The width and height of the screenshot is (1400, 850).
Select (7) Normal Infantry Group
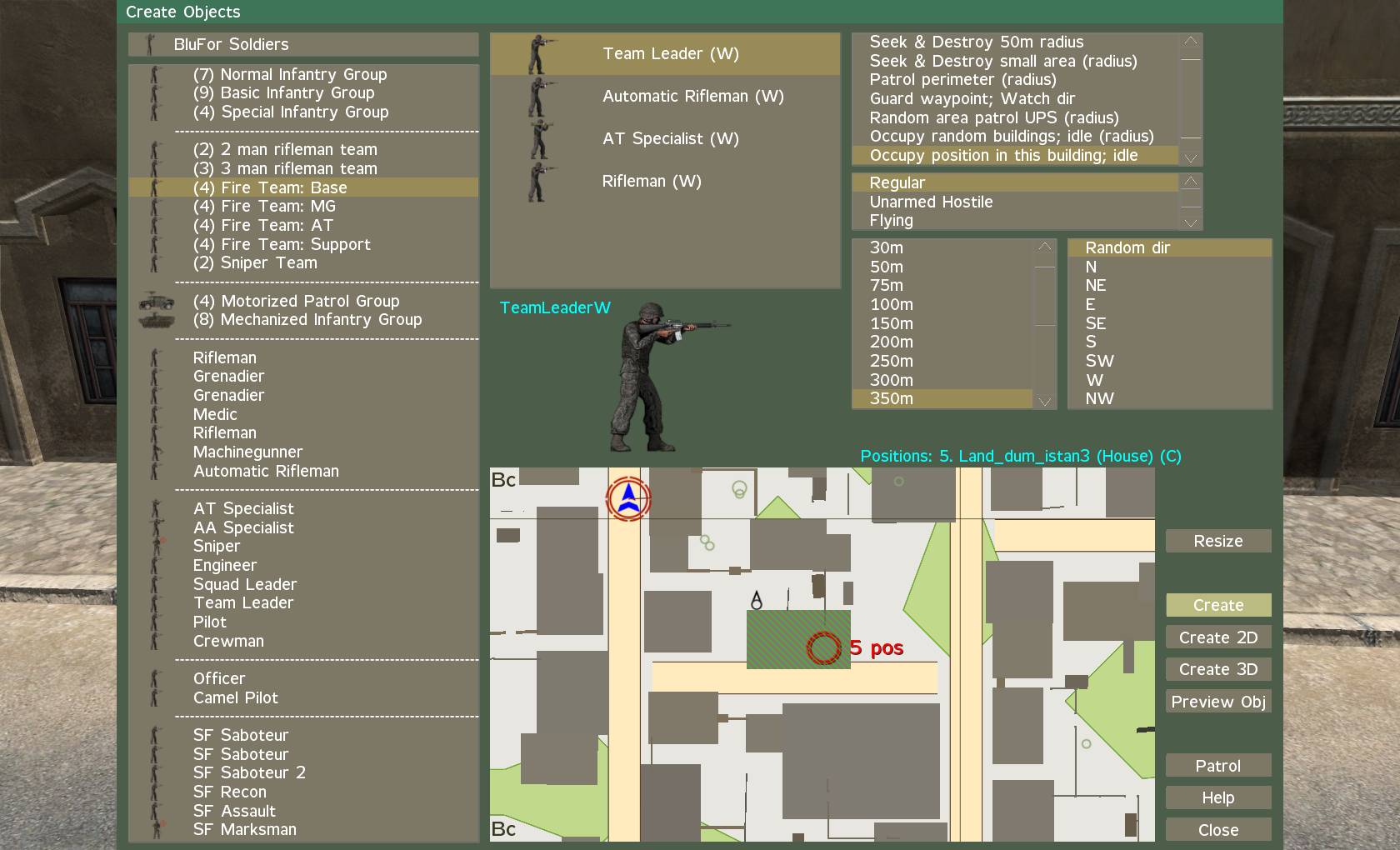coord(303,74)
